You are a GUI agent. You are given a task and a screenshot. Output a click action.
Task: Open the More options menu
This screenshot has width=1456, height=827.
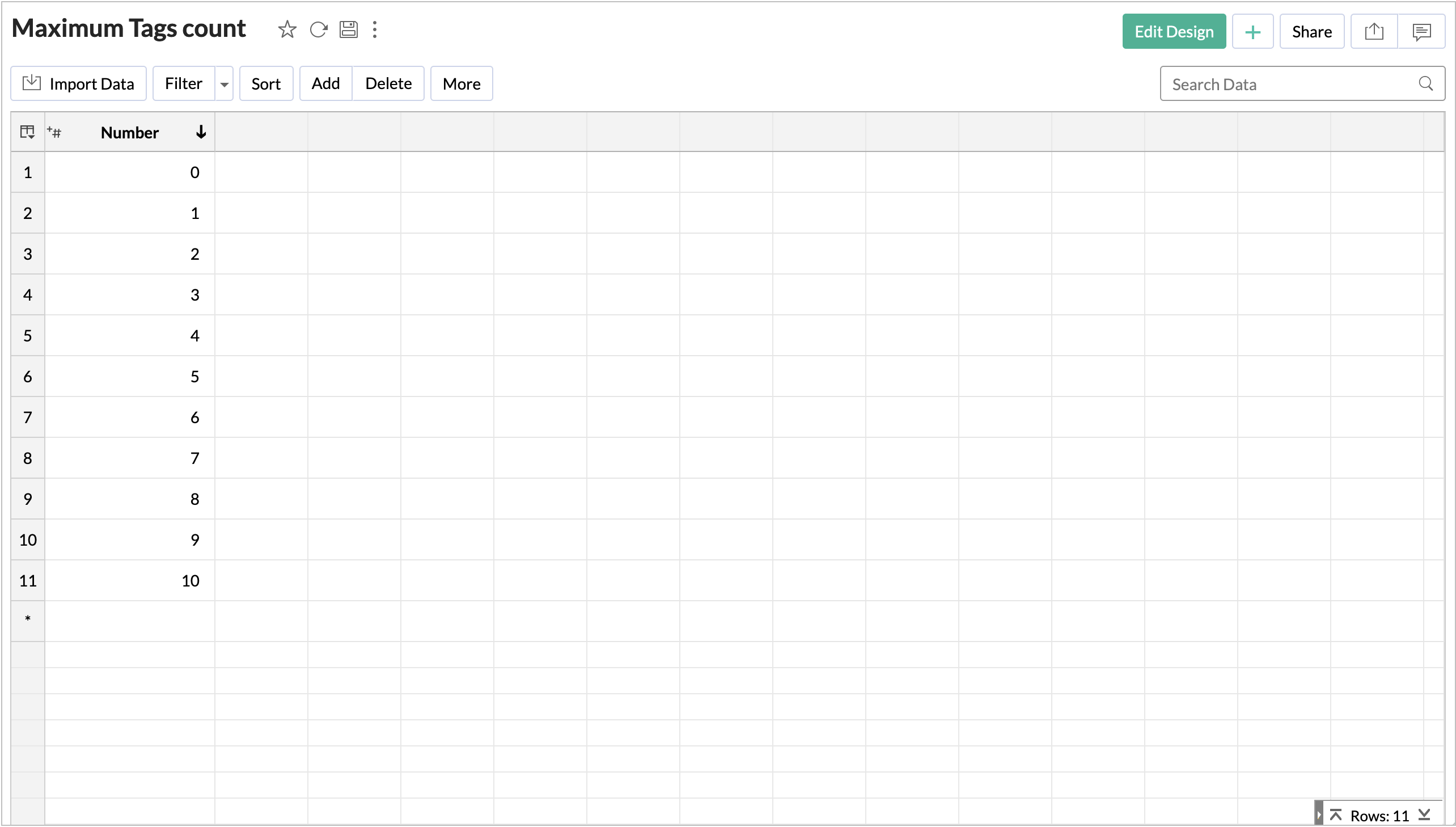pyautogui.click(x=461, y=84)
